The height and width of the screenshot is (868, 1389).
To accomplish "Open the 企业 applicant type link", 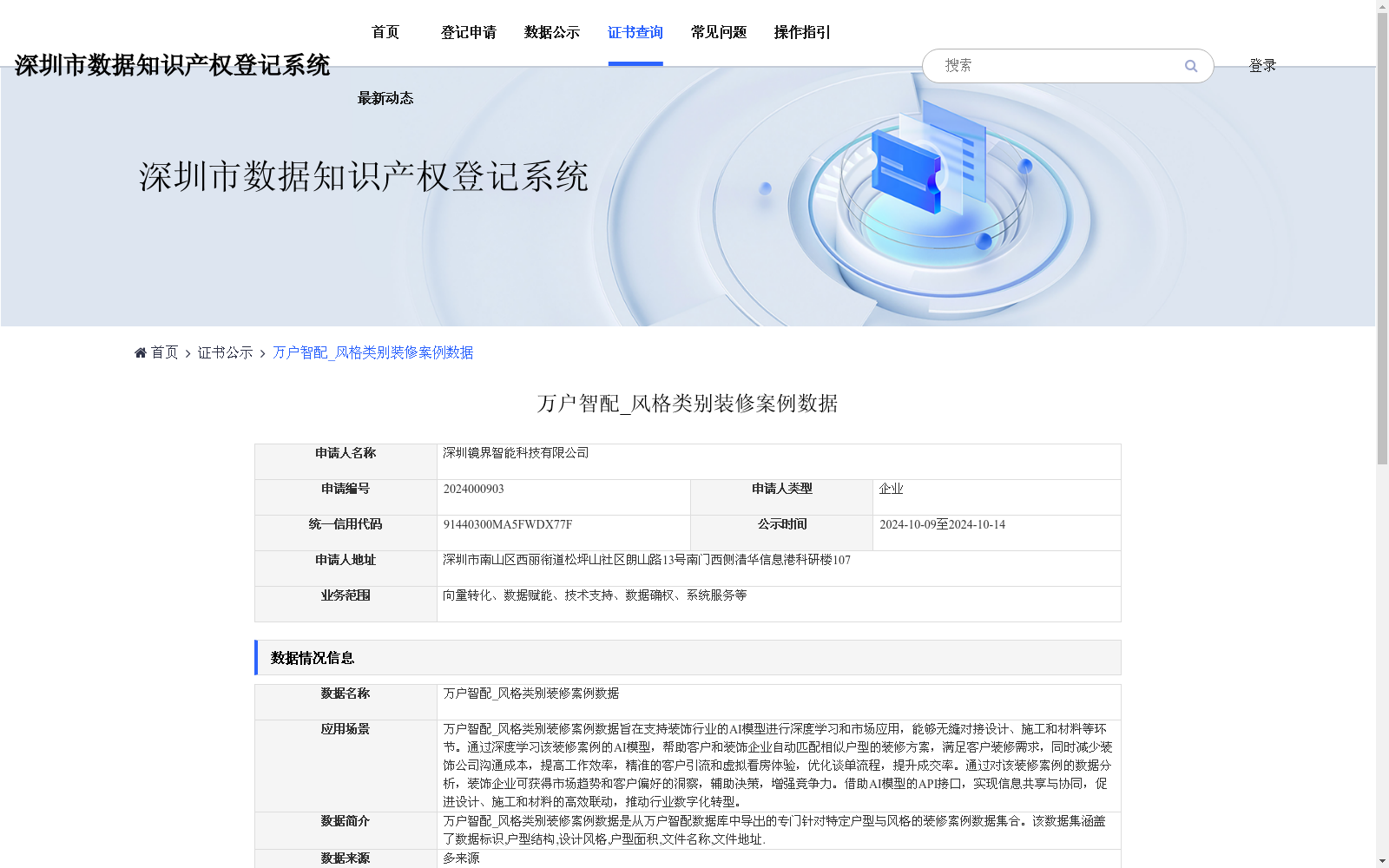I will coord(891,488).
